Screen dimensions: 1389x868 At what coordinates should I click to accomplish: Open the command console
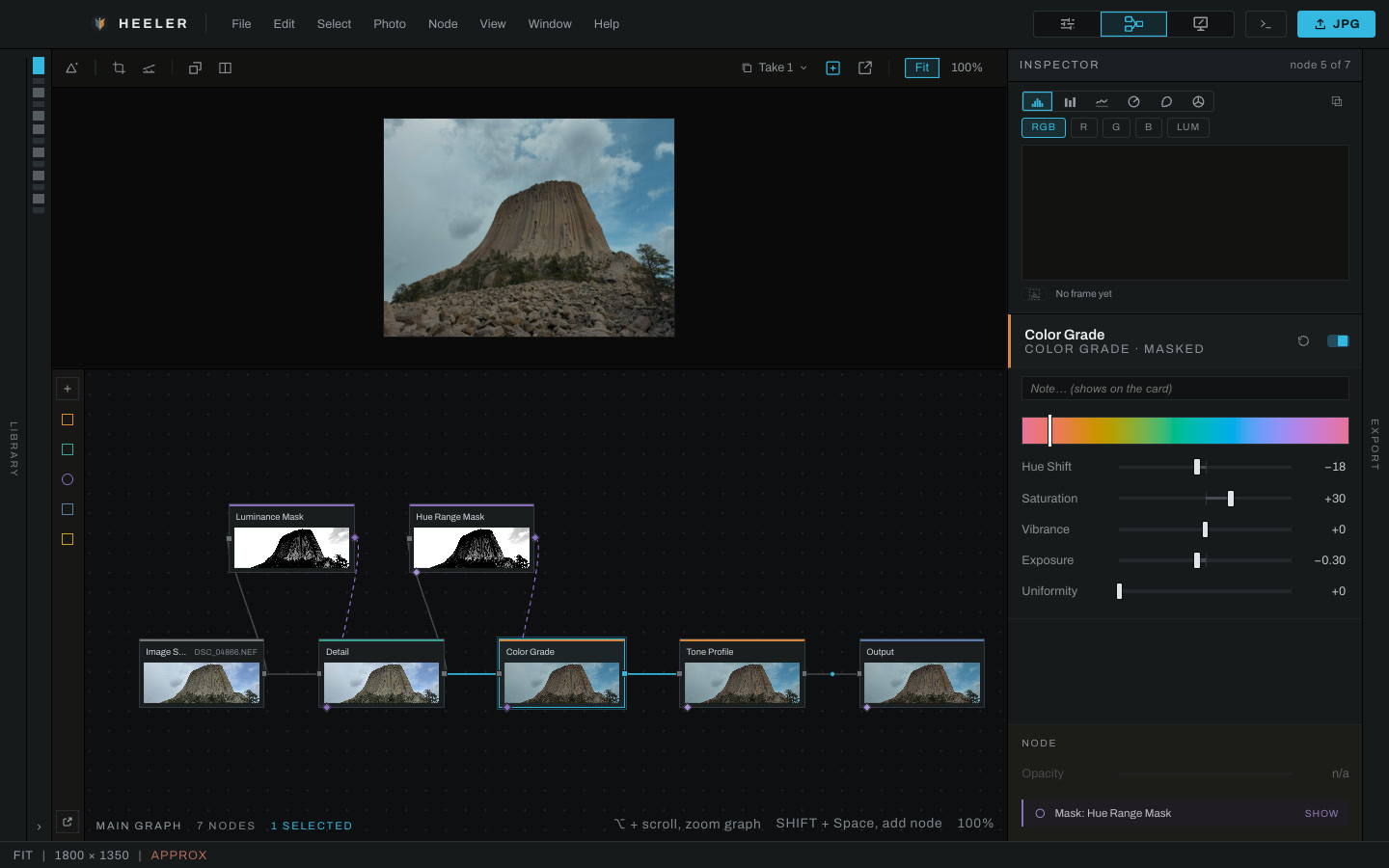click(1266, 24)
